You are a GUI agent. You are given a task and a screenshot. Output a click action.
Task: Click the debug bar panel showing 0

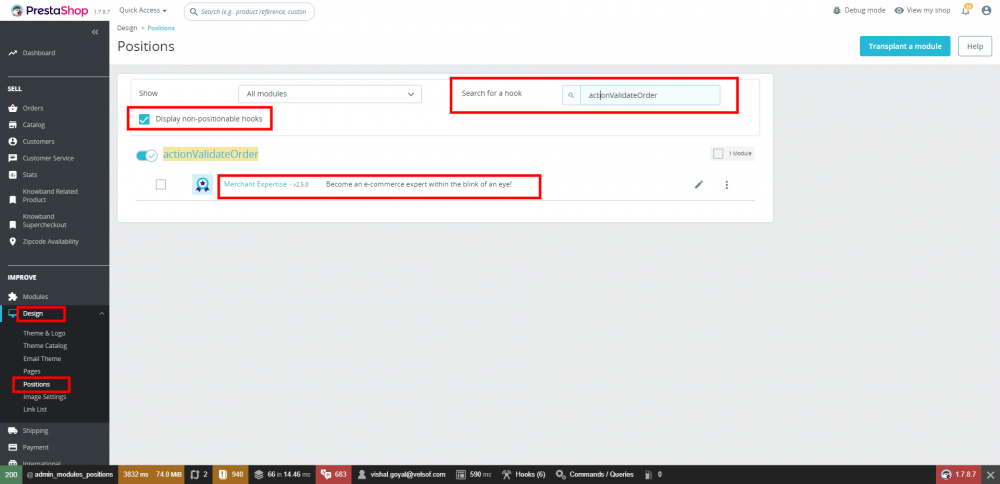coord(653,474)
